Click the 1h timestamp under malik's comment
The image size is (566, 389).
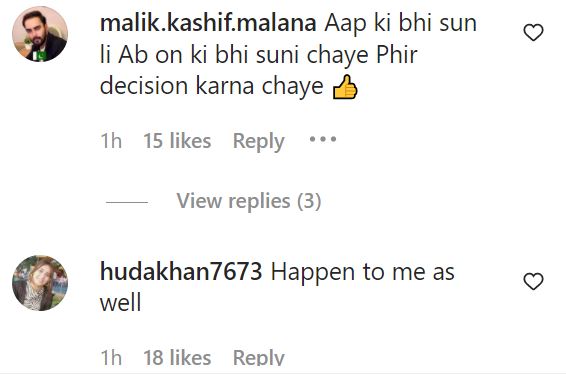(111, 140)
